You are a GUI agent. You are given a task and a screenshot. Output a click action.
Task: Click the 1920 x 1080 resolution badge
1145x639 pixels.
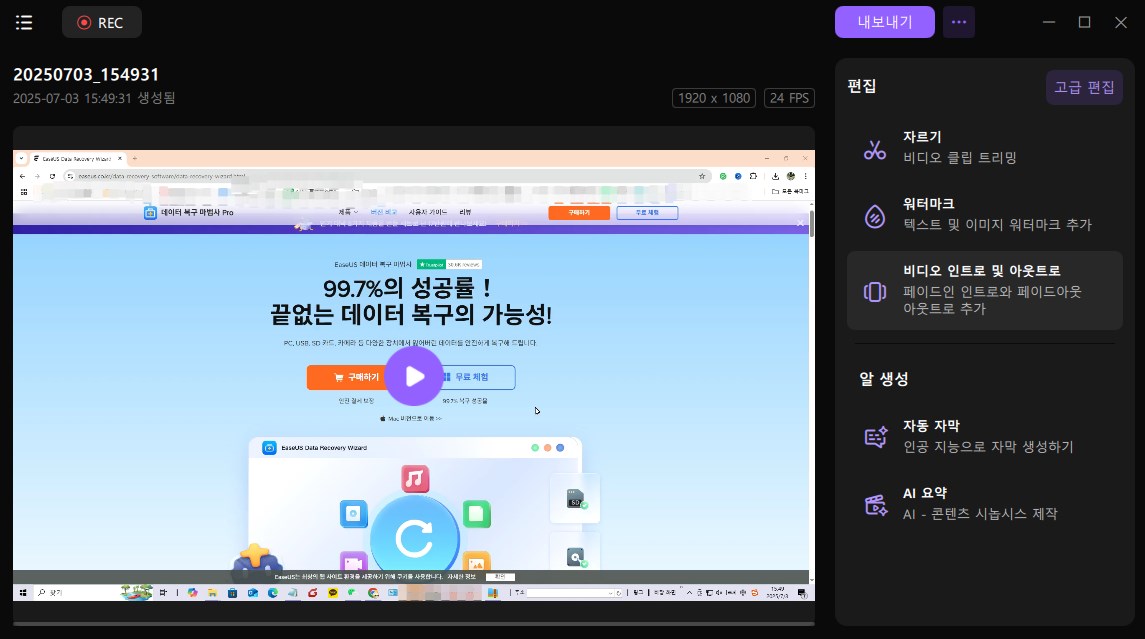tap(714, 98)
